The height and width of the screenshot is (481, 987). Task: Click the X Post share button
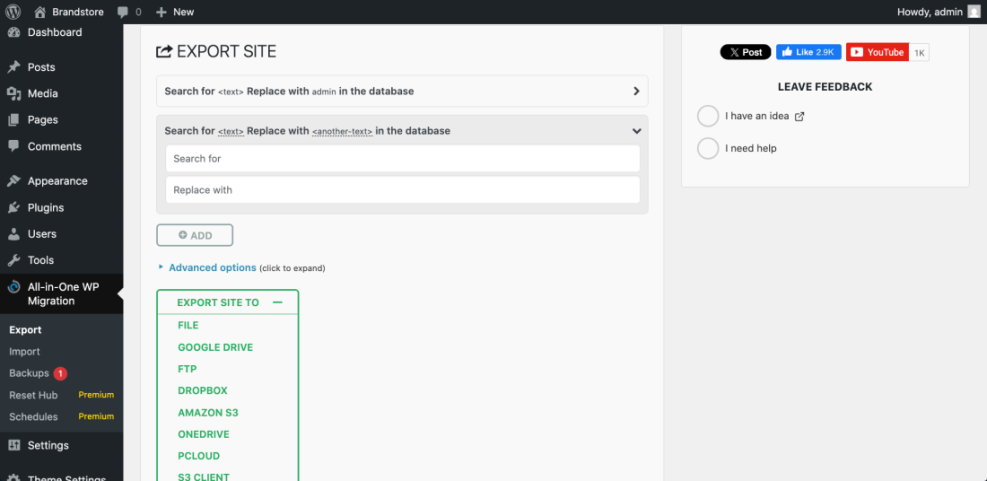click(x=745, y=52)
